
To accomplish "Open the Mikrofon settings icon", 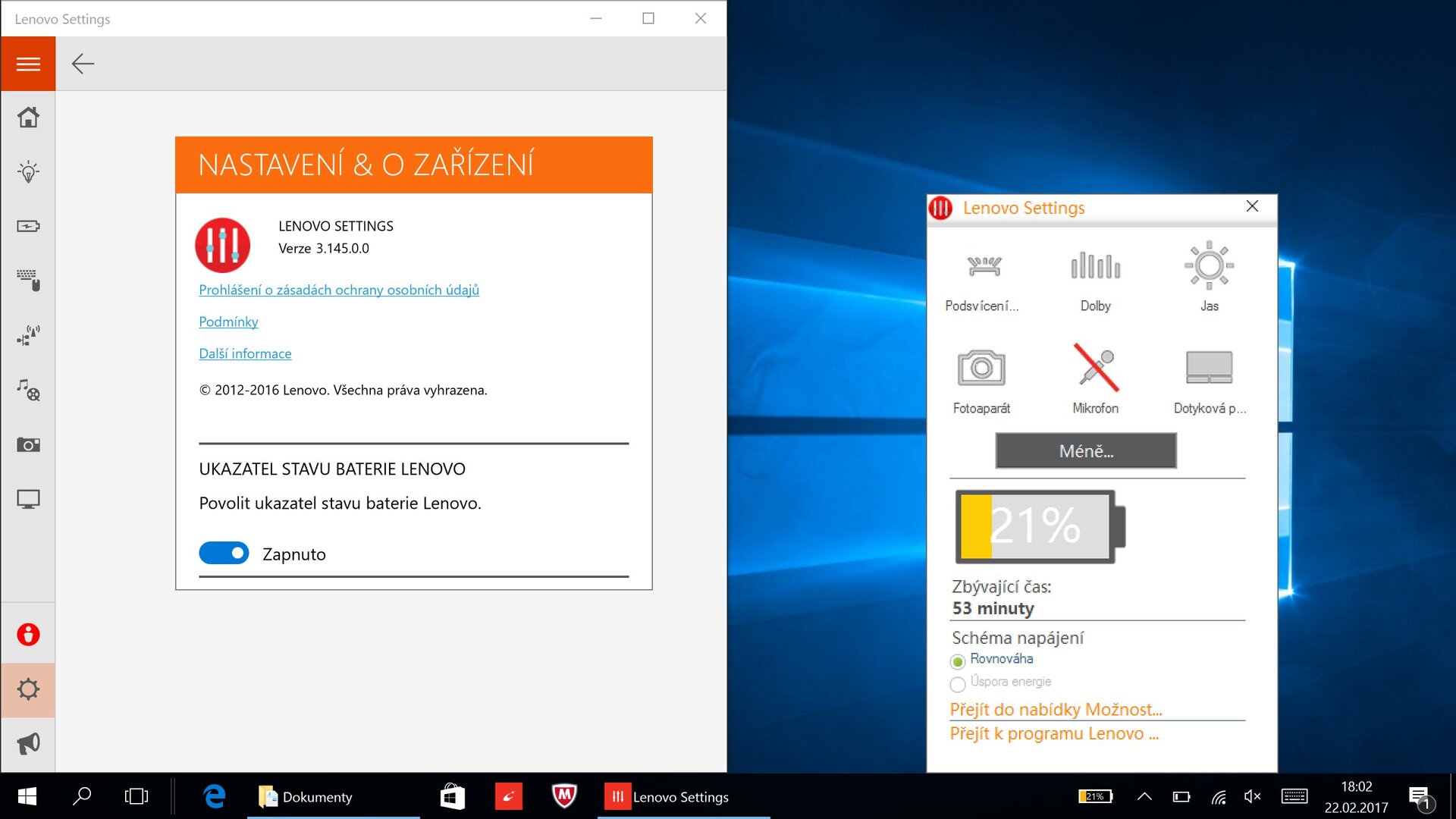I will (1094, 369).
